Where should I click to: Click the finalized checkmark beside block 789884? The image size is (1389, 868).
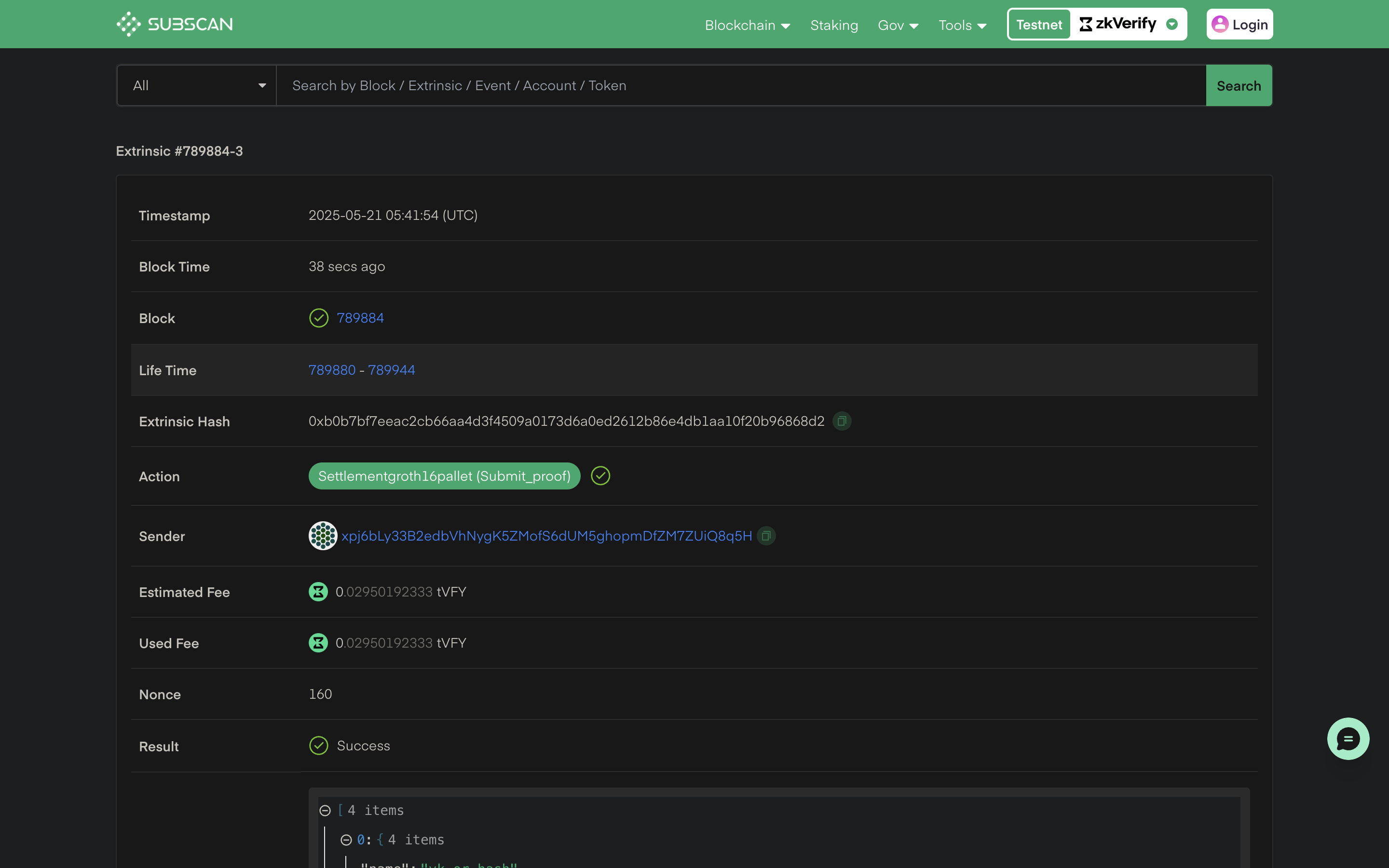[x=318, y=318]
